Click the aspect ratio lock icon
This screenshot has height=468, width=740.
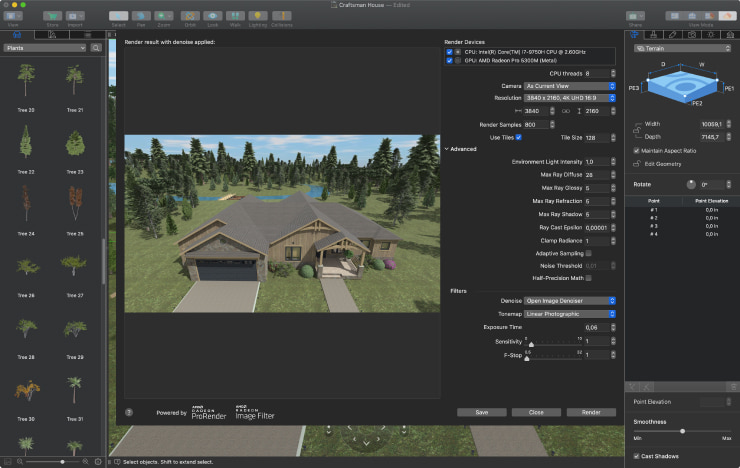[x=637, y=130]
